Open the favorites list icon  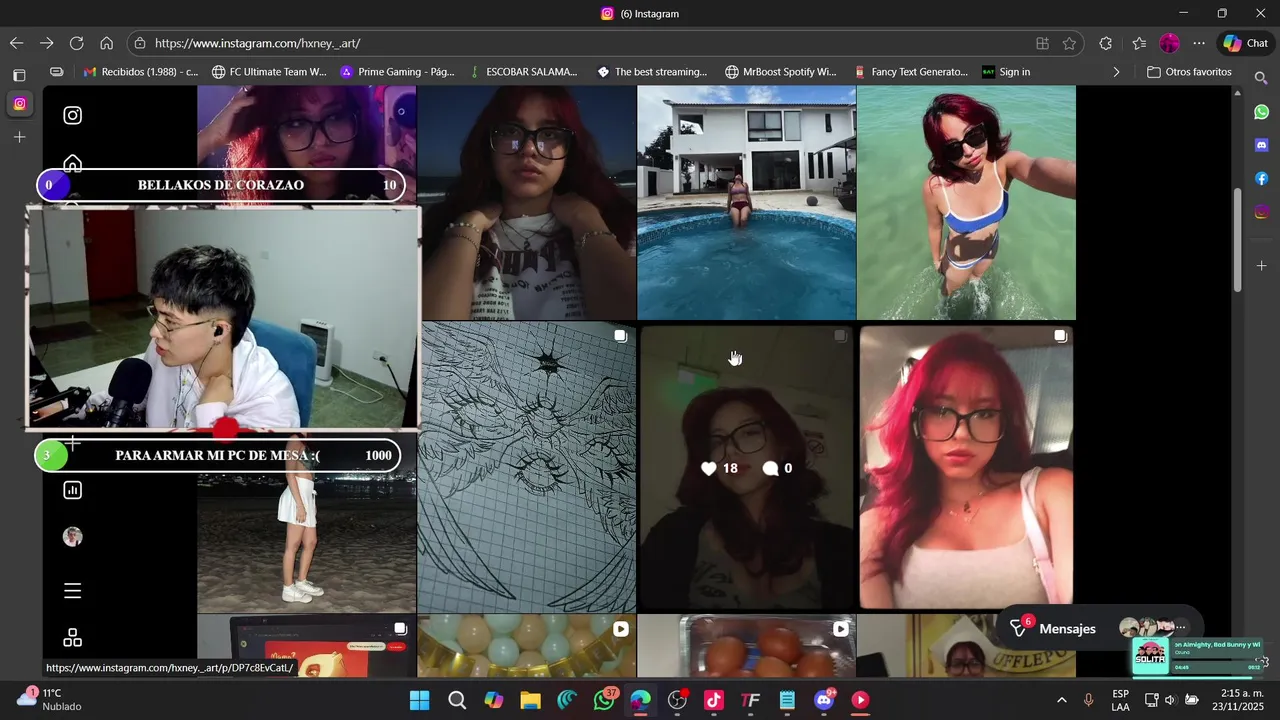pos(1139,43)
